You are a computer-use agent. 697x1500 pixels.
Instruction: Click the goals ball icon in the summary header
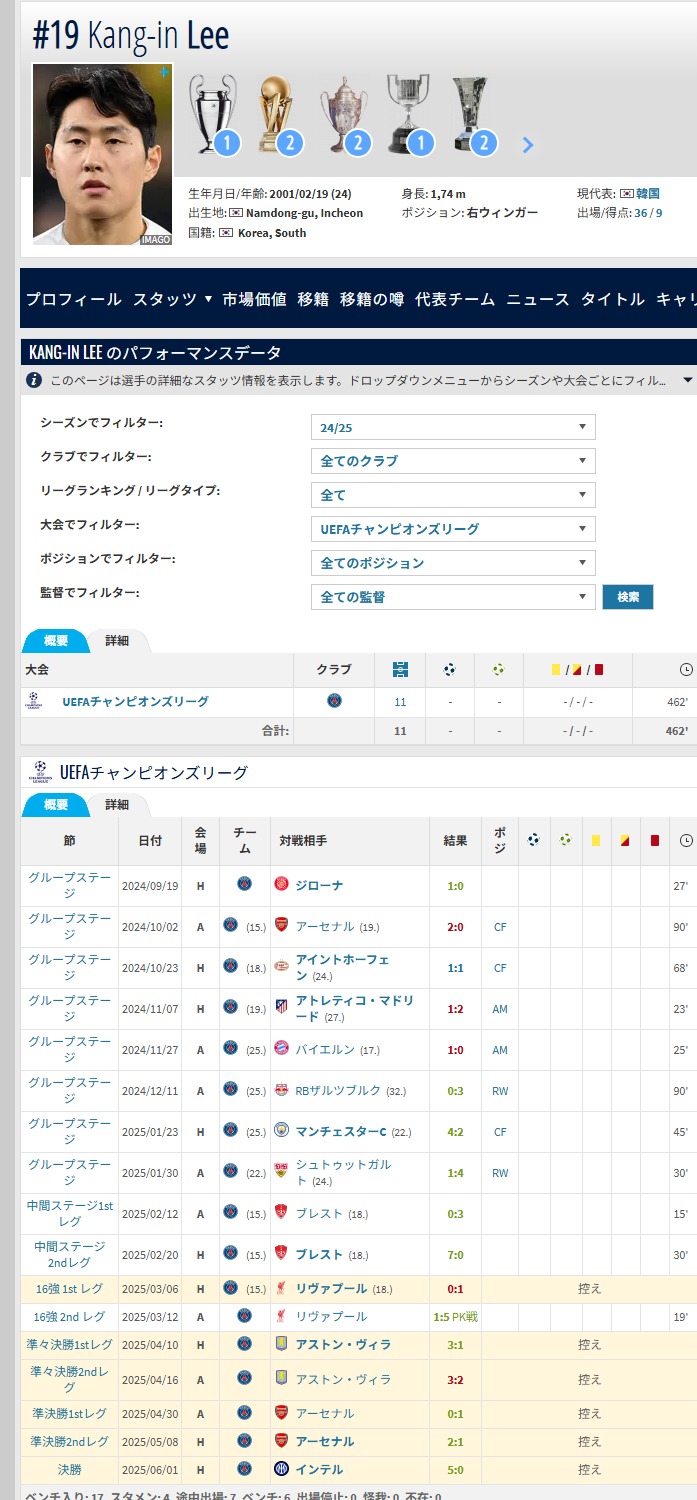450,670
